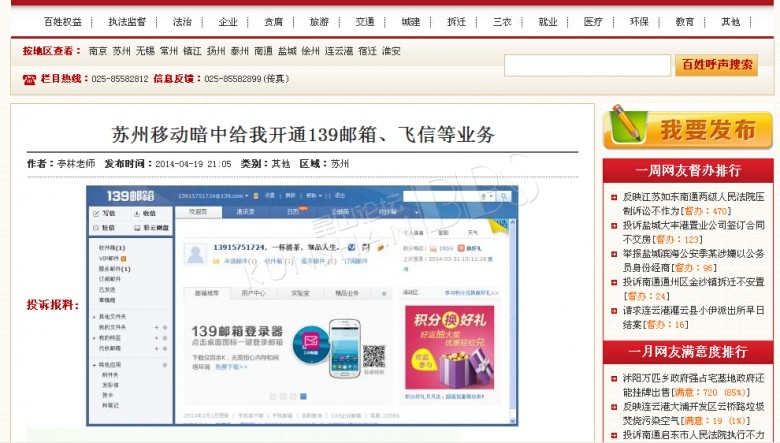Go to the 教育 navigation category
The height and width of the screenshot is (443, 780).
point(685,21)
